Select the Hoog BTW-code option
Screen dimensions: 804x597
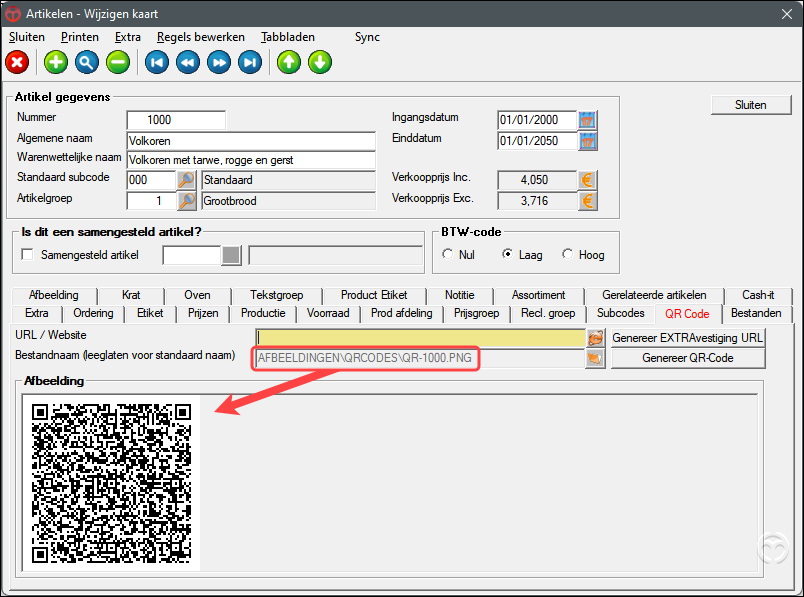(x=568, y=254)
